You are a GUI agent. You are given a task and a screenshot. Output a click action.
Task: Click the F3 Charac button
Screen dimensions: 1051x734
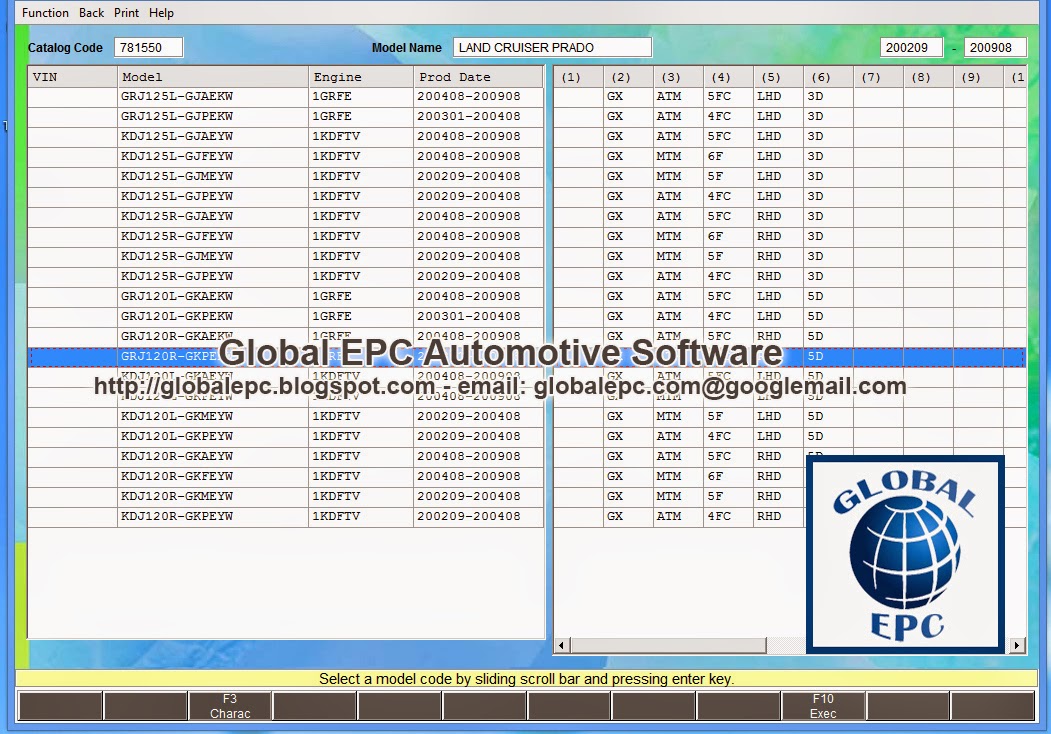pyautogui.click(x=230, y=706)
